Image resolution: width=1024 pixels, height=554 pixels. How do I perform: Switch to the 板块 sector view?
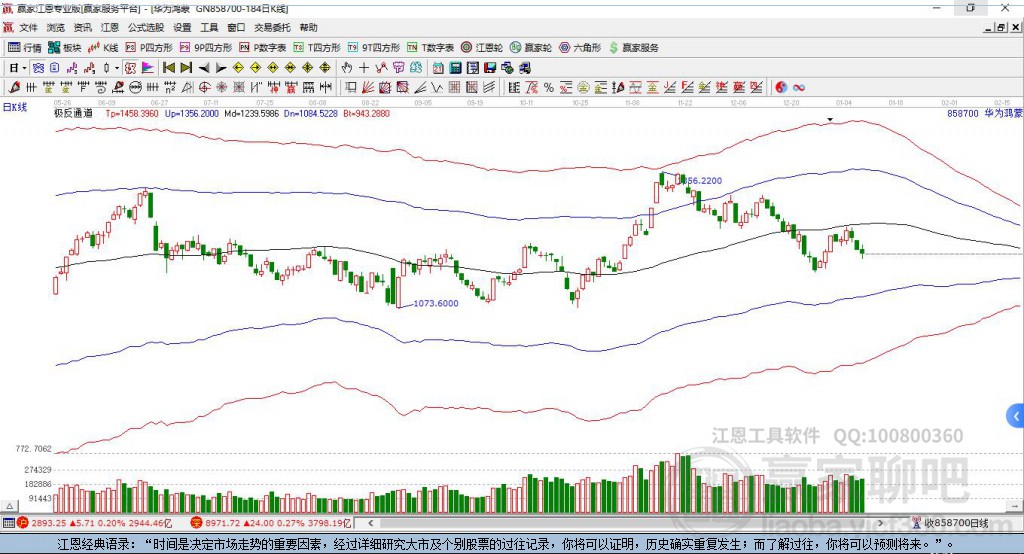click(65, 48)
